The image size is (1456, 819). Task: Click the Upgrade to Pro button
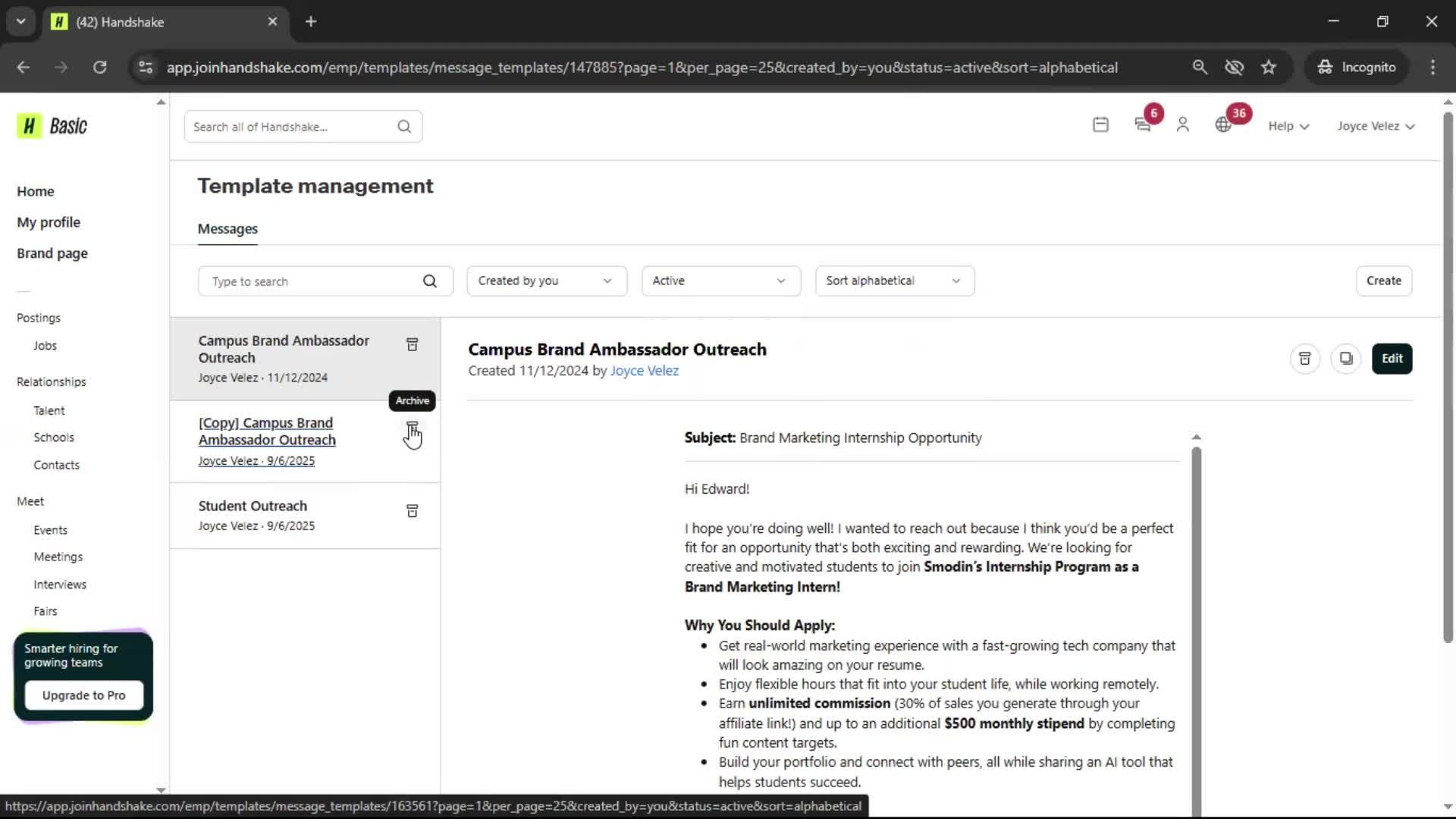point(84,695)
